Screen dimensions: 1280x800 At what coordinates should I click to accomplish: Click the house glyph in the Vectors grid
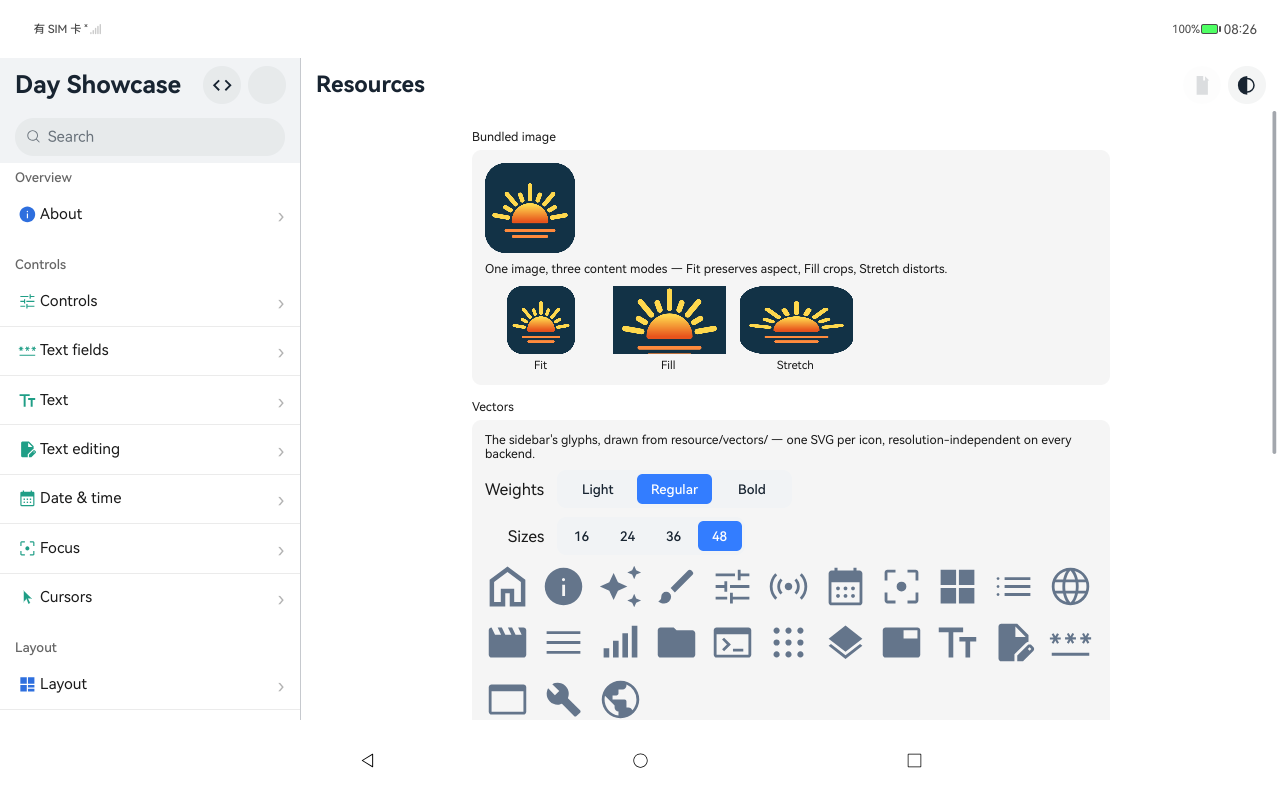point(507,587)
